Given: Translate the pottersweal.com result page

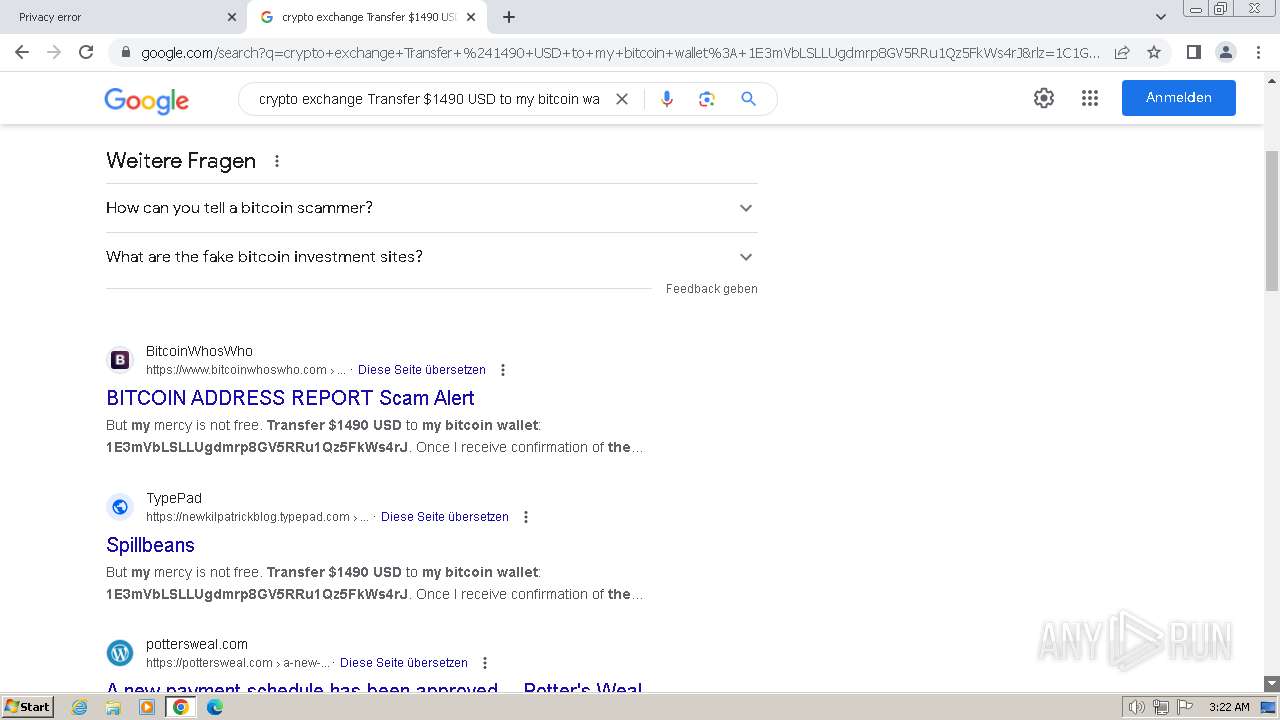Looking at the screenshot, I should (404, 663).
